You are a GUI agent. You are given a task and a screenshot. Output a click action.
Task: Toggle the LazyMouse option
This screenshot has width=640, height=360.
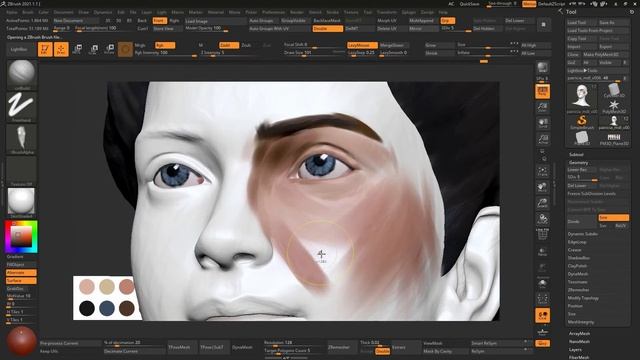(362, 45)
